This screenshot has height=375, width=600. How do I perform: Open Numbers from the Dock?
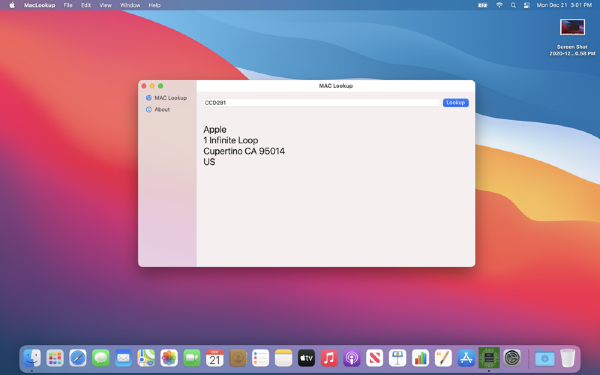[x=421, y=358]
